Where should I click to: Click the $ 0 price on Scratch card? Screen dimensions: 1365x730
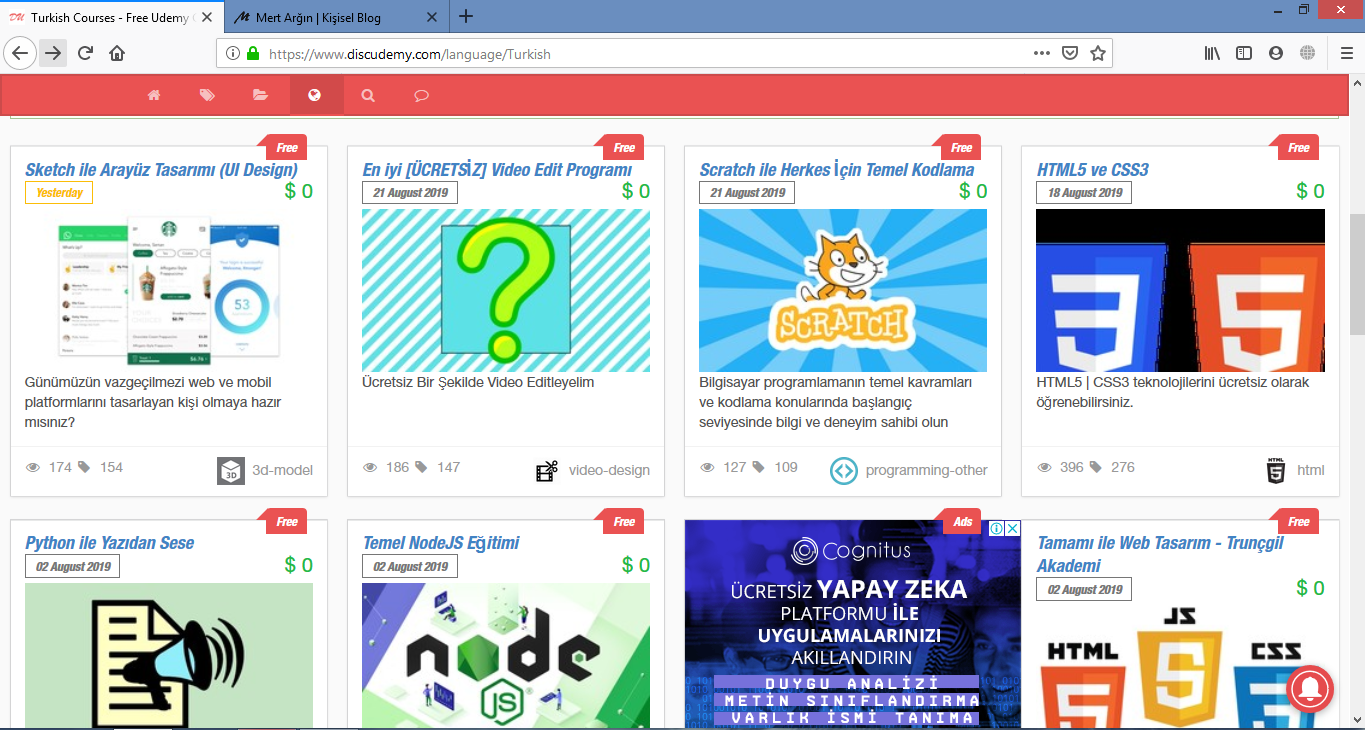click(973, 191)
